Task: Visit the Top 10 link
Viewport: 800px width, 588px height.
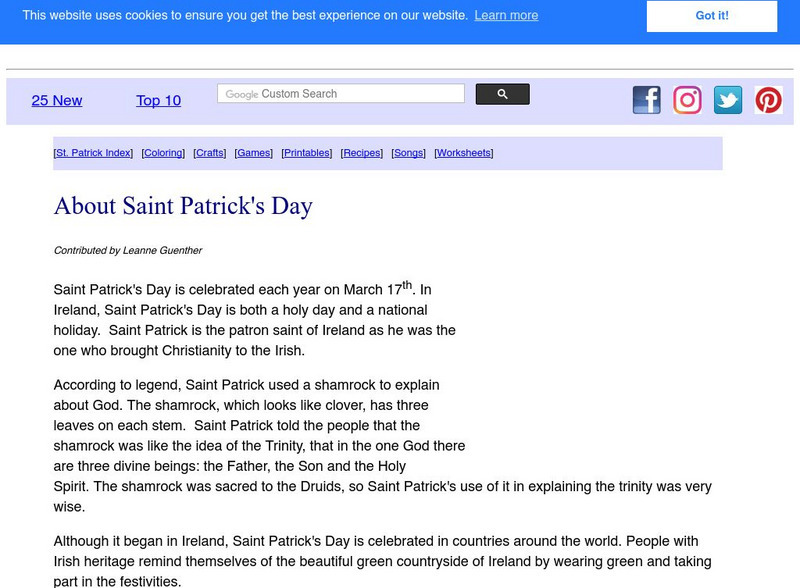Action: 158,101
